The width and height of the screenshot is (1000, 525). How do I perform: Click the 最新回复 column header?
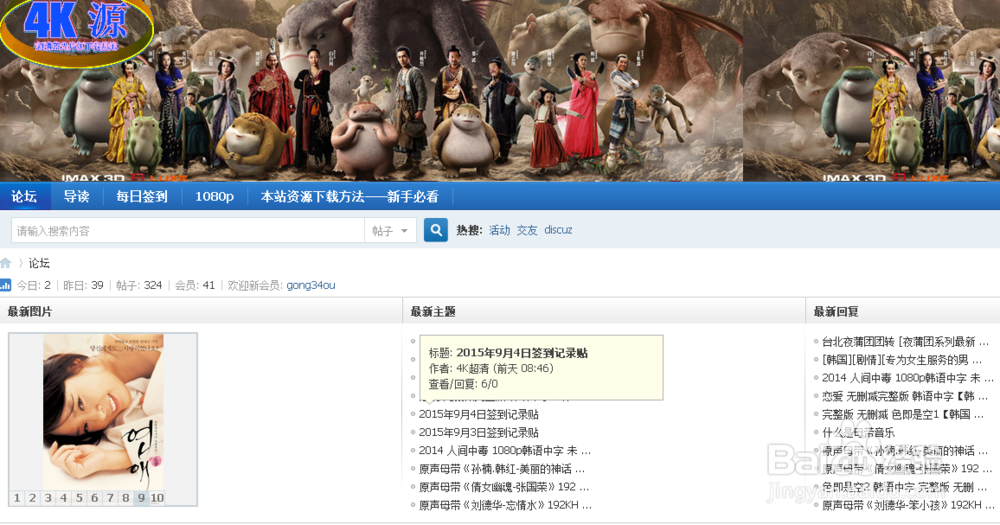(x=836, y=311)
